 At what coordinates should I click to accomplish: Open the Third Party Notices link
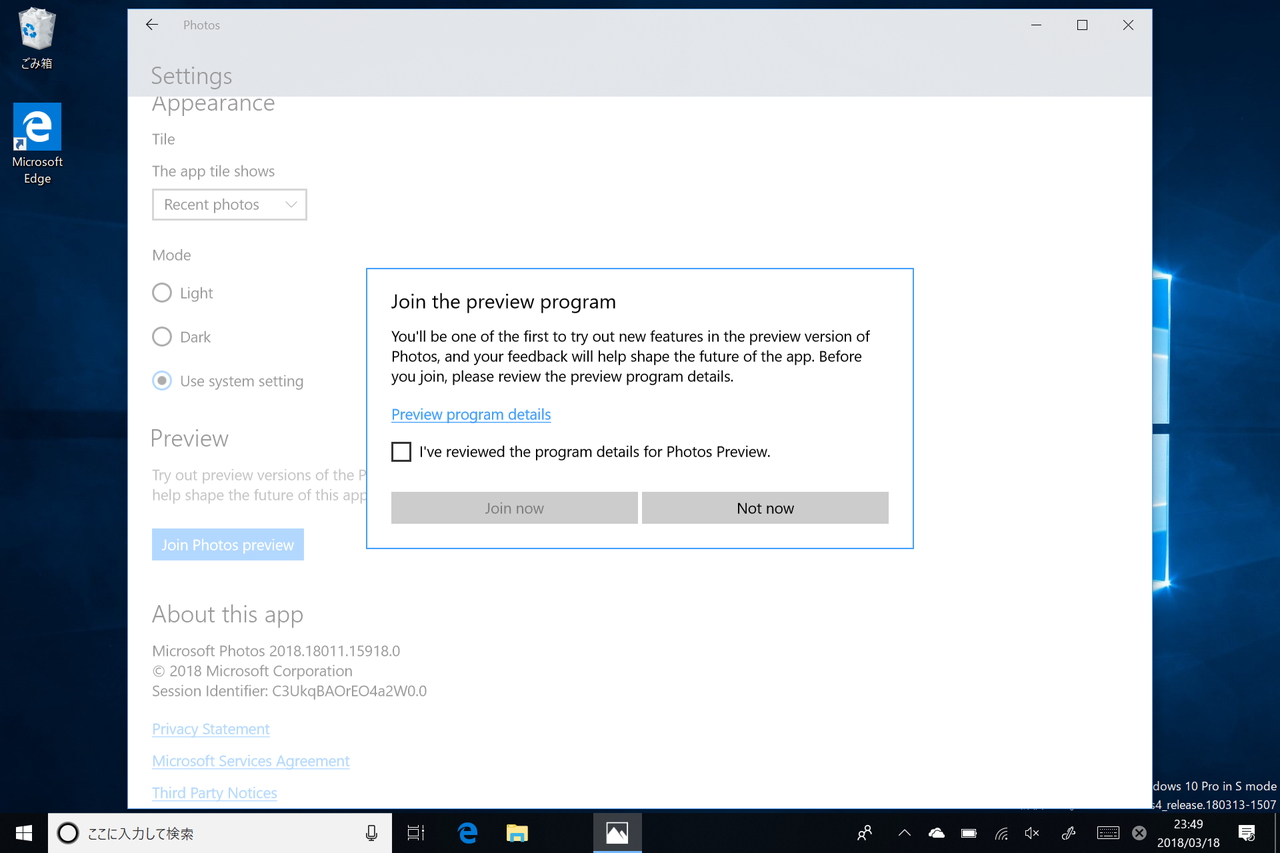point(214,793)
